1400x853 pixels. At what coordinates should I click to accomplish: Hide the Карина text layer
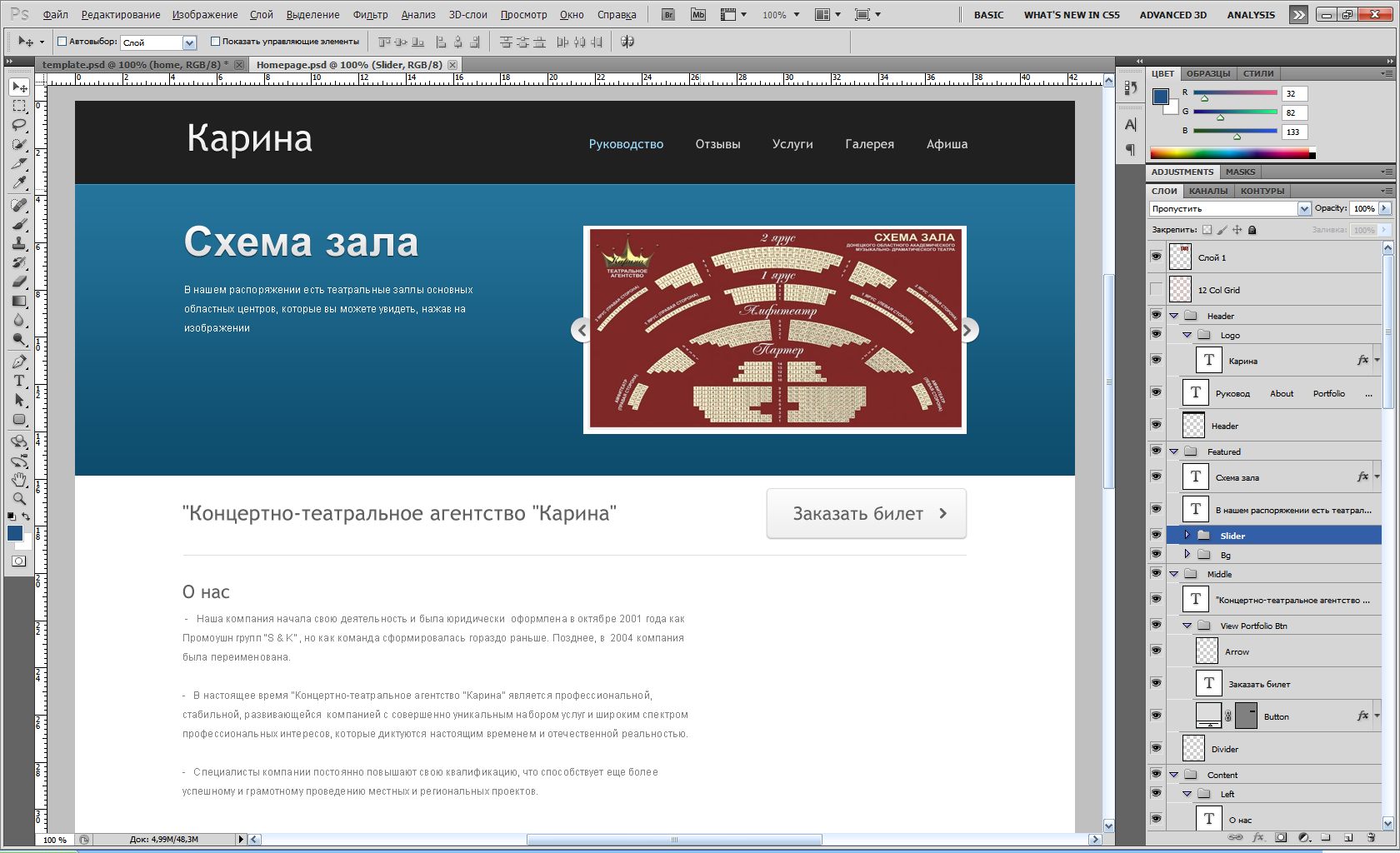click(x=1156, y=360)
